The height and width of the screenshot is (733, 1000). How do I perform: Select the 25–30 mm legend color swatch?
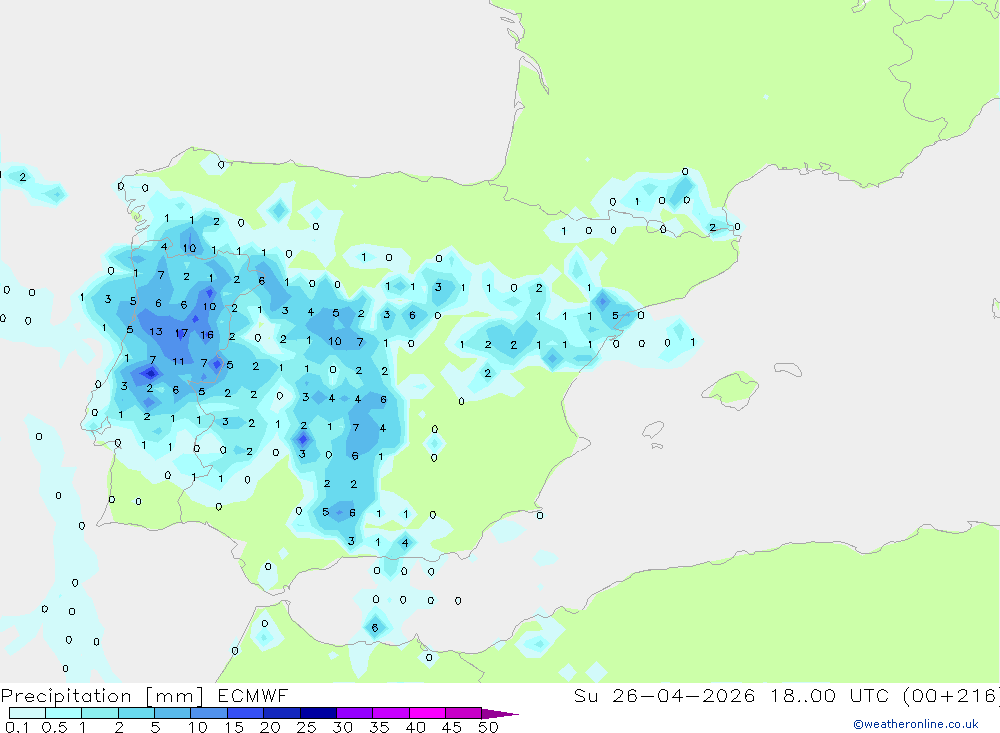[x=318, y=713]
